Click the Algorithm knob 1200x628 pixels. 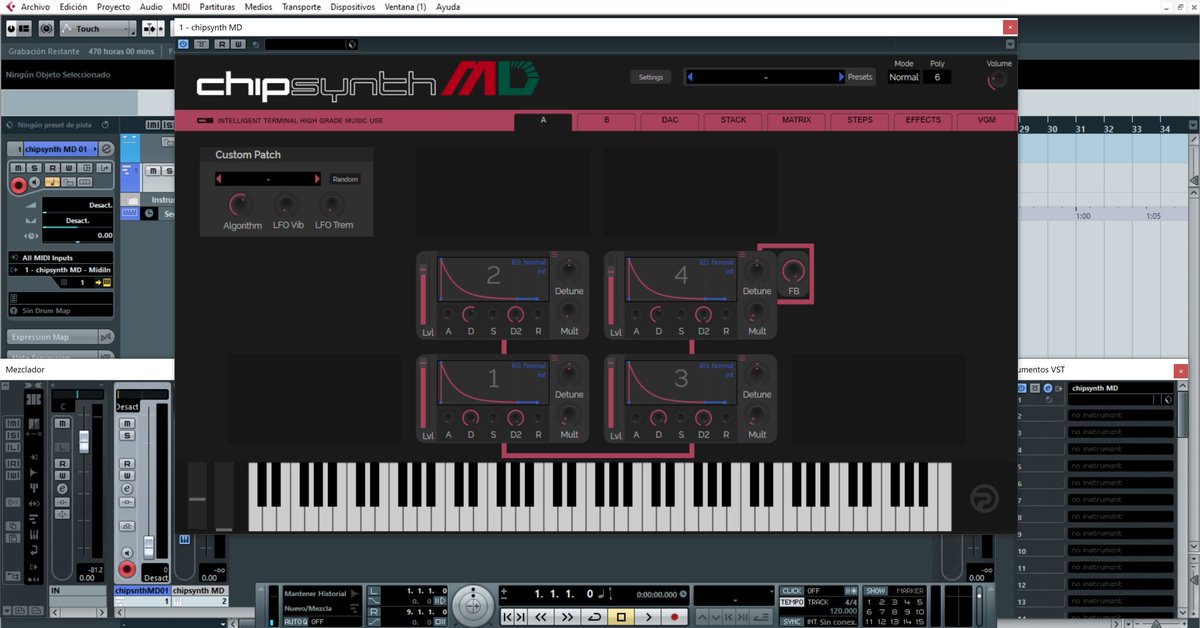pyautogui.click(x=241, y=205)
